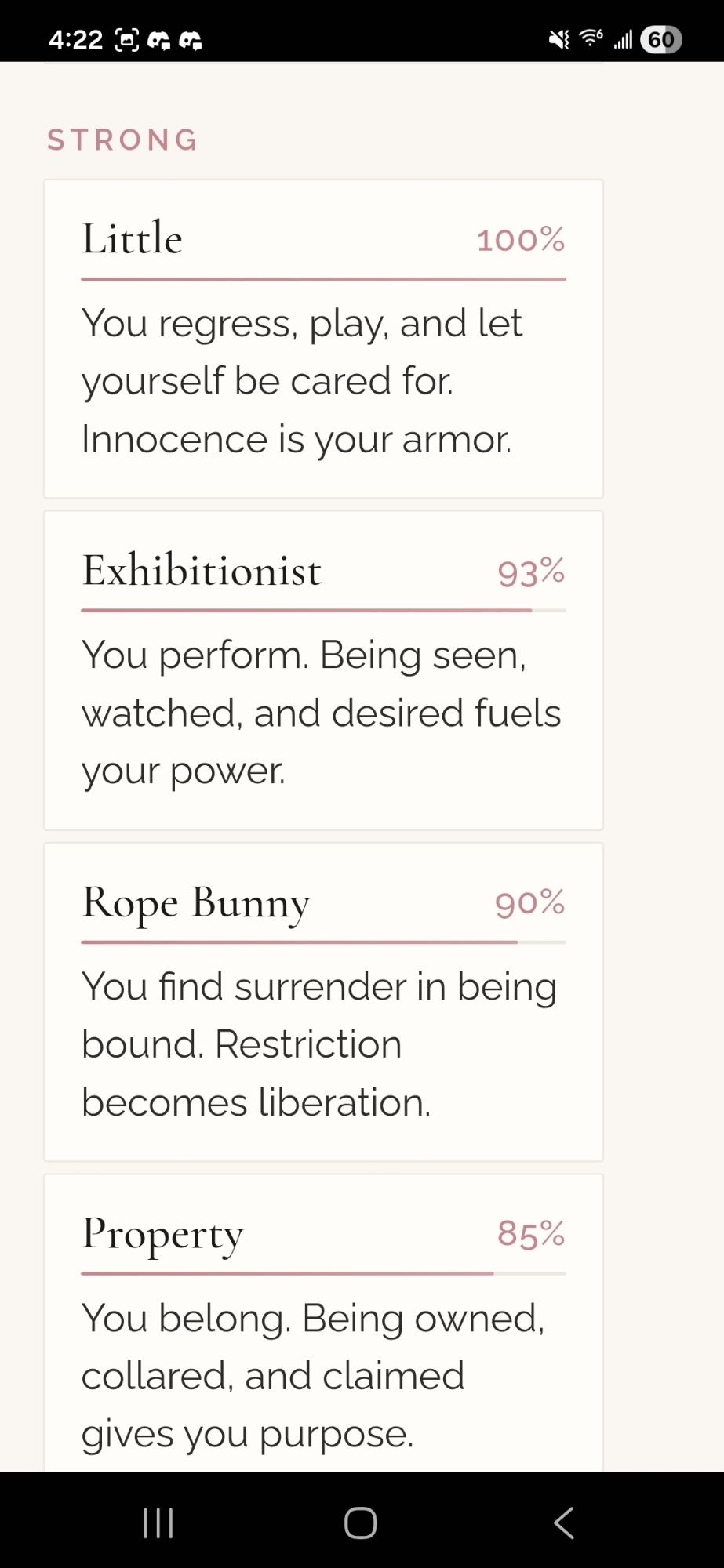Image resolution: width=724 pixels, height=1568 pixels.
Task: Click the Rope Bunny 90% progress bar
Action: tap(323, 942)
